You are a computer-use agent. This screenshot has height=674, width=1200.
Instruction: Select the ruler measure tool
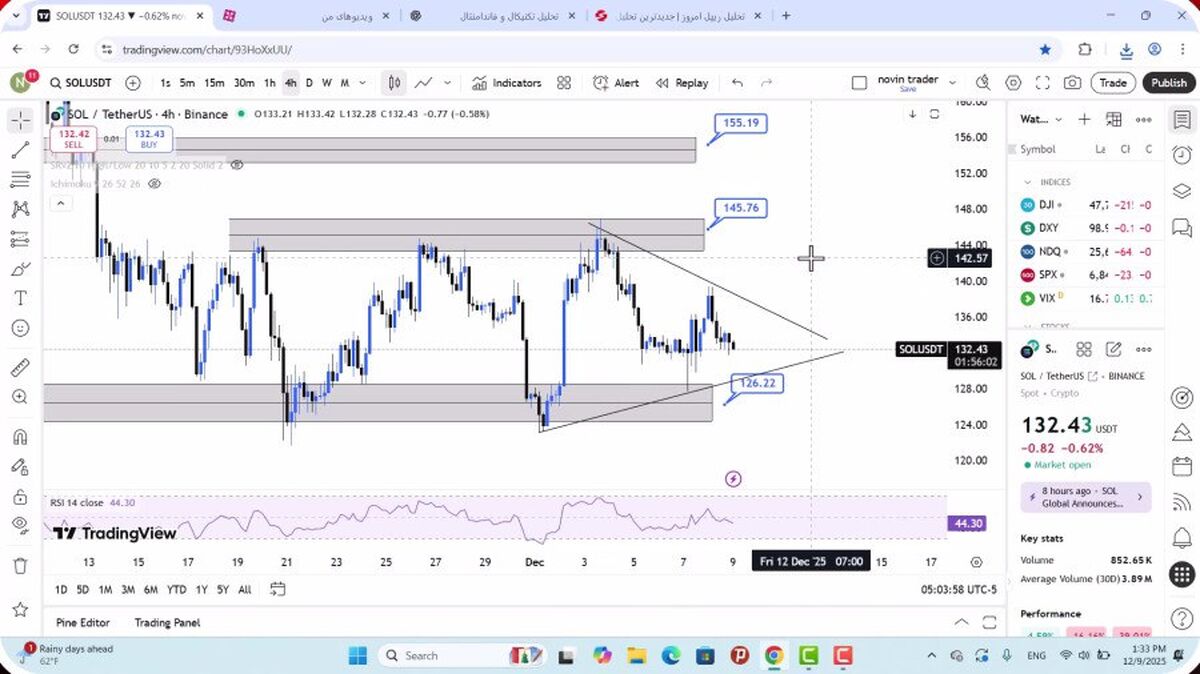(20, 367)
